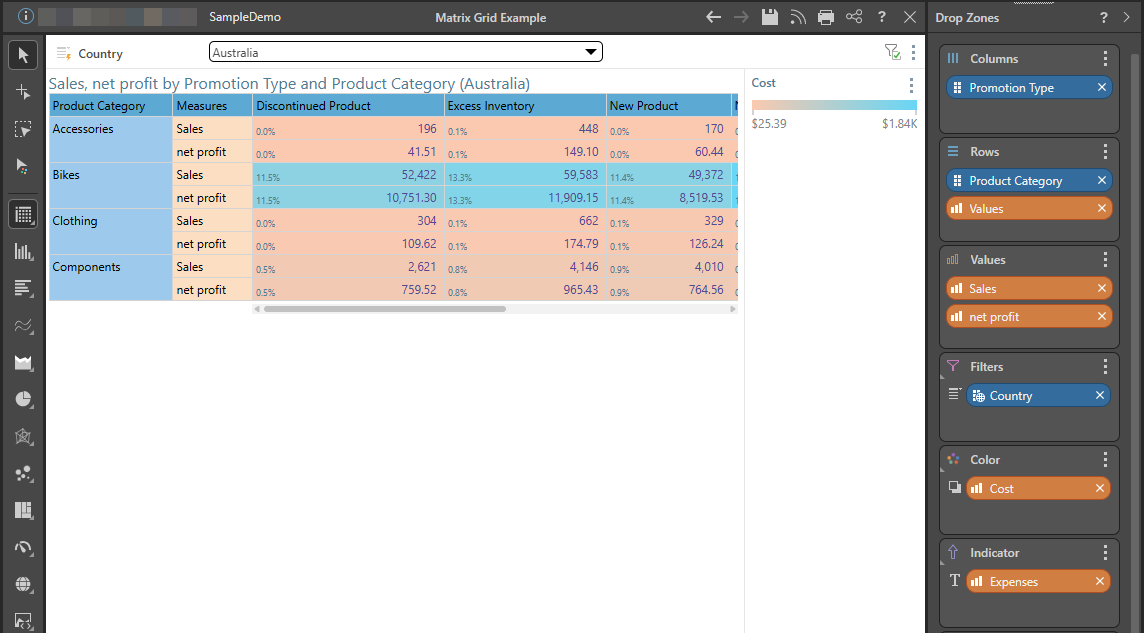Open the Columns drop zone options menu
The height and width of the screenshot is (633, 1144).
click(1105, 59)
